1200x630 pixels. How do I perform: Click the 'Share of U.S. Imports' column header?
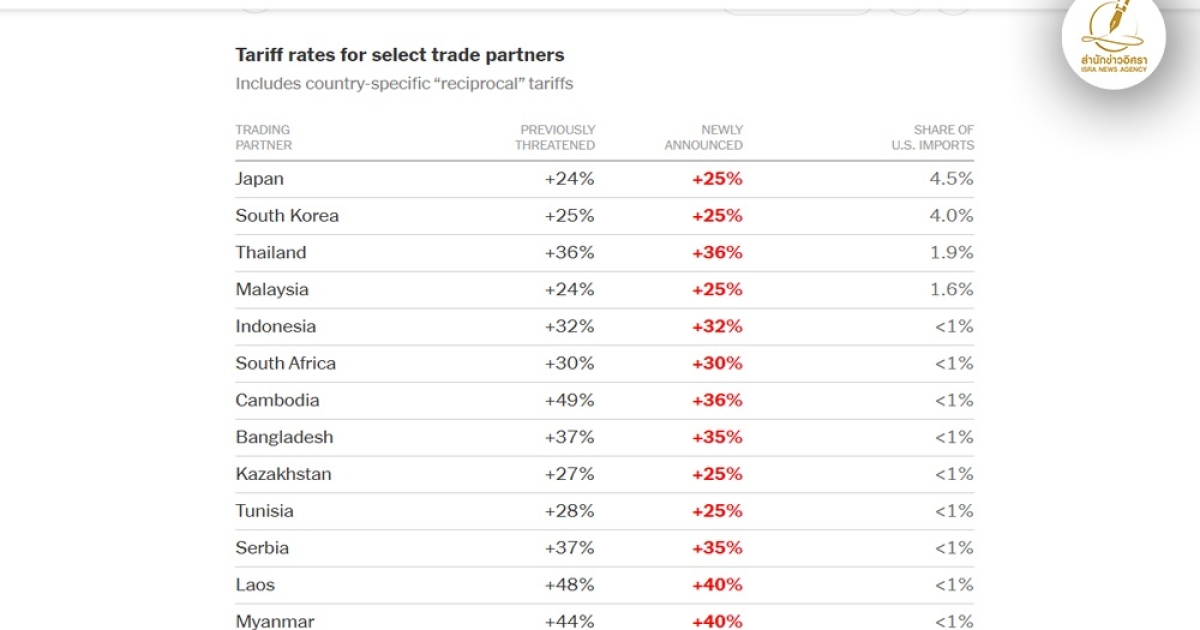tap(933, 137)
